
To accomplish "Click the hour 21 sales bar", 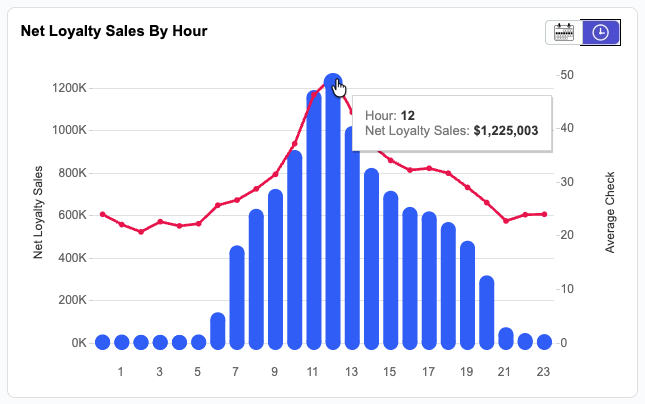I will [506, 339].
